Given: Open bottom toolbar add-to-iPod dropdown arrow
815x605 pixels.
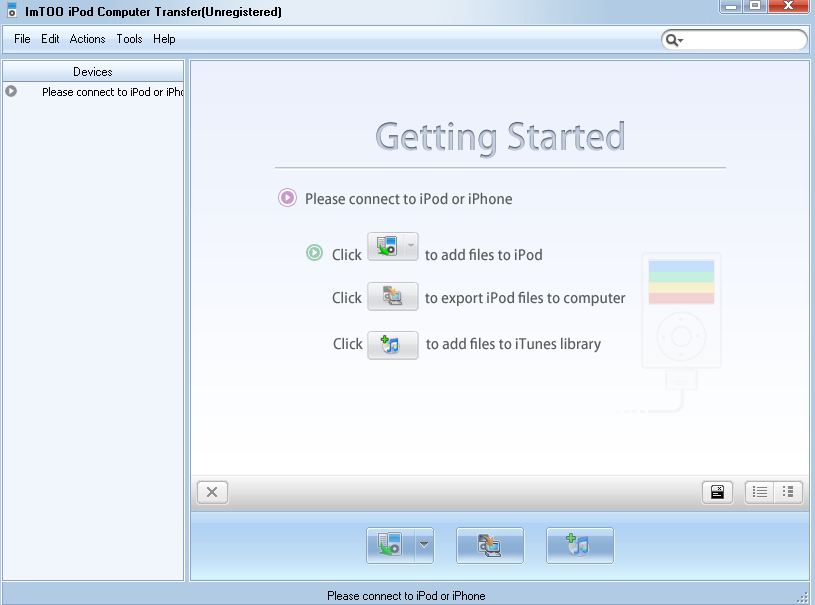Looking at the screenshot, I should point(424,545).
